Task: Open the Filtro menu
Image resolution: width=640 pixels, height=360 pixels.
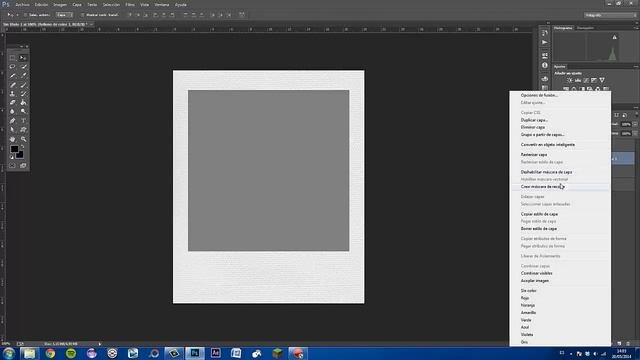Action: (130, 5)
